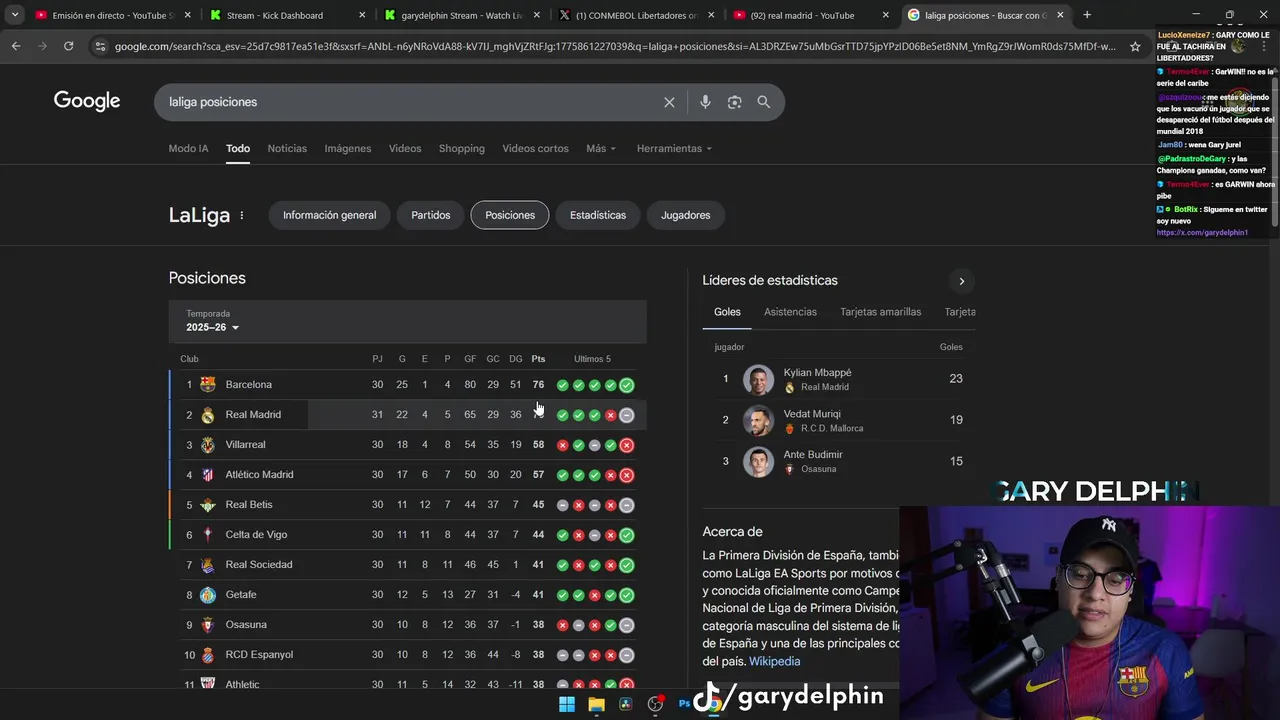The width and height of the screenshot is (1280, 720).
Task: Reload the page with refresh icon
Action: pyautogui.click(x=68, y=46)
